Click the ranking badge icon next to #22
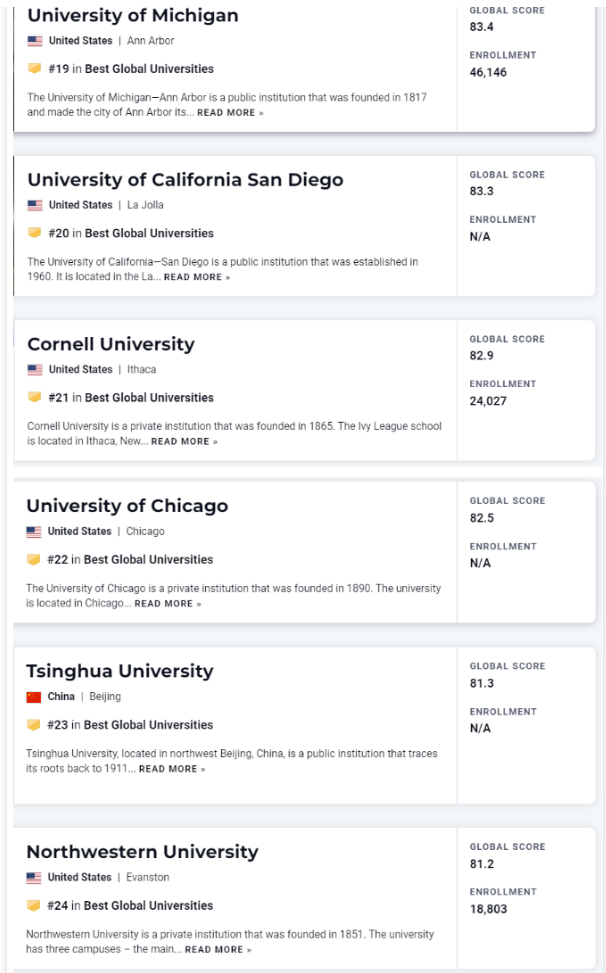 (x=34, y=559)
